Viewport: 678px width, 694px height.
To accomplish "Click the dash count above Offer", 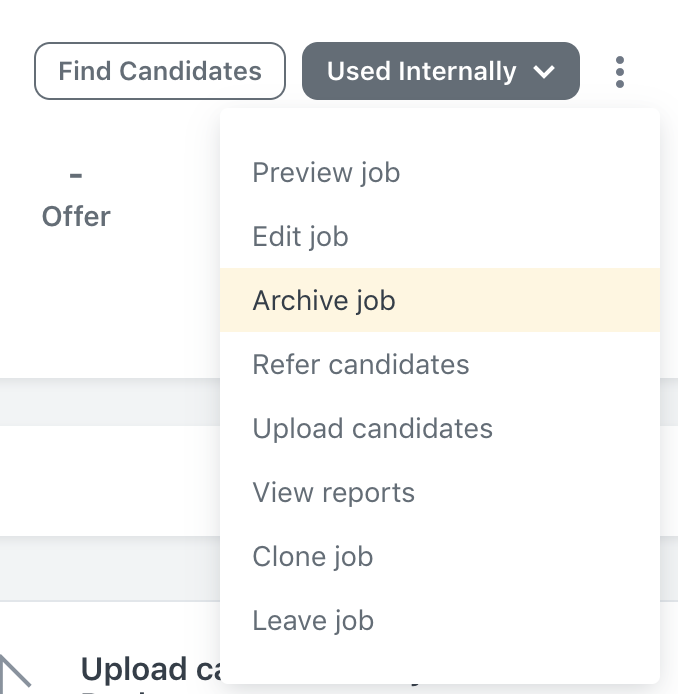I will point(76,176).
